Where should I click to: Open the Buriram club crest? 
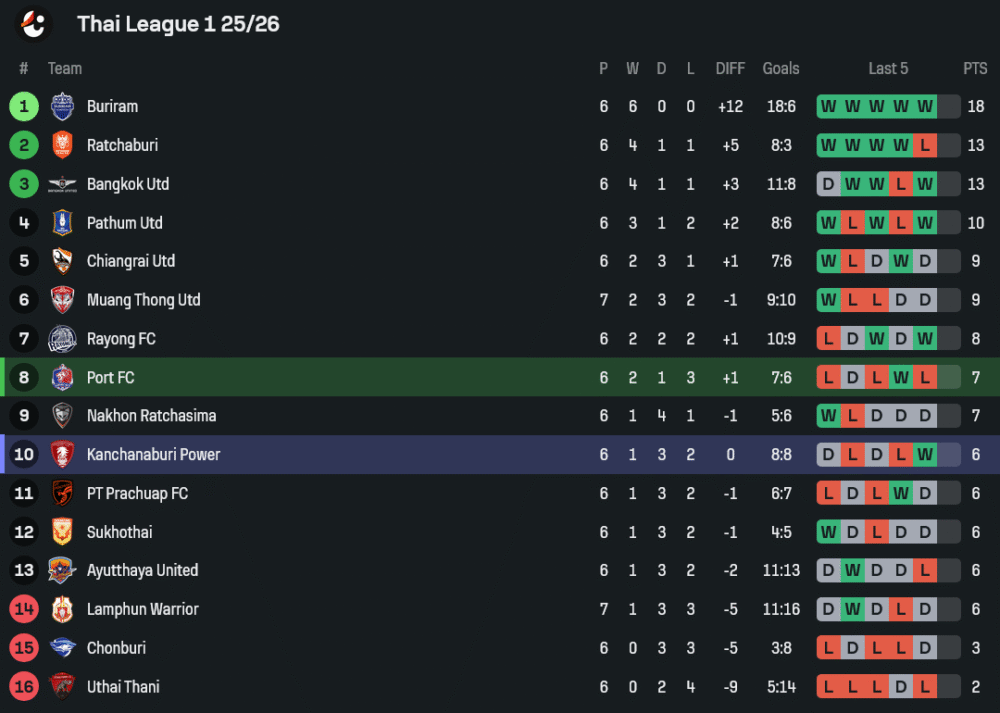[62, 106]
